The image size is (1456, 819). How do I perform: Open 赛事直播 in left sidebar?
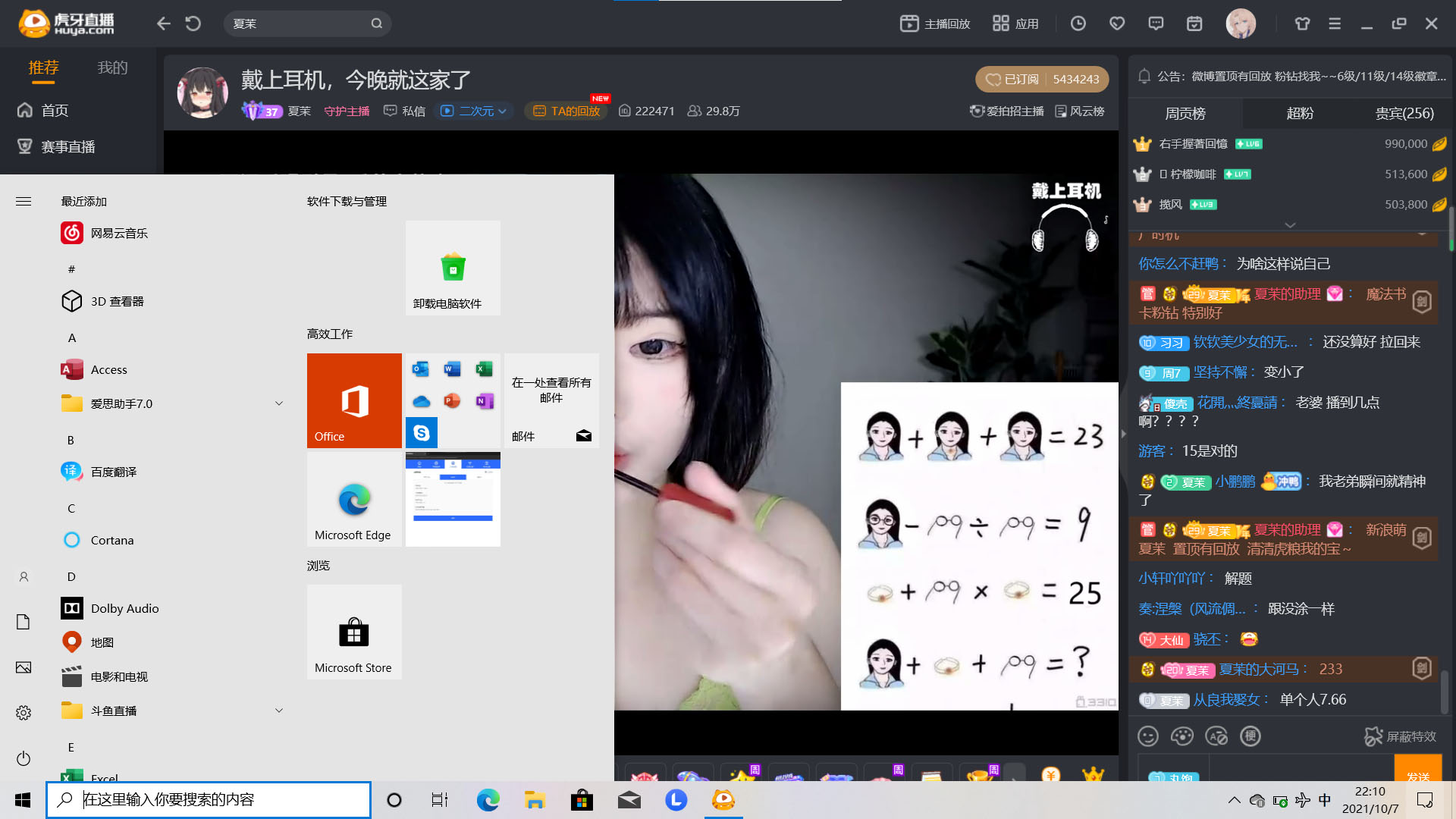click(67, 146)
